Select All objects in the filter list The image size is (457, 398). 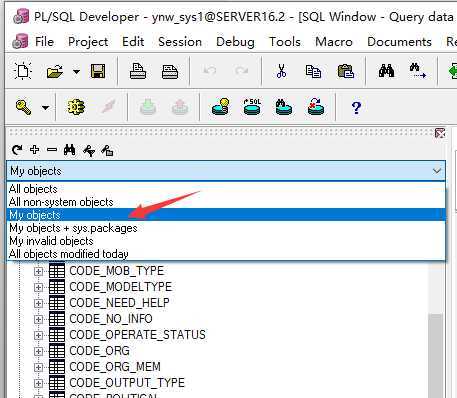(x=226, y=189)
